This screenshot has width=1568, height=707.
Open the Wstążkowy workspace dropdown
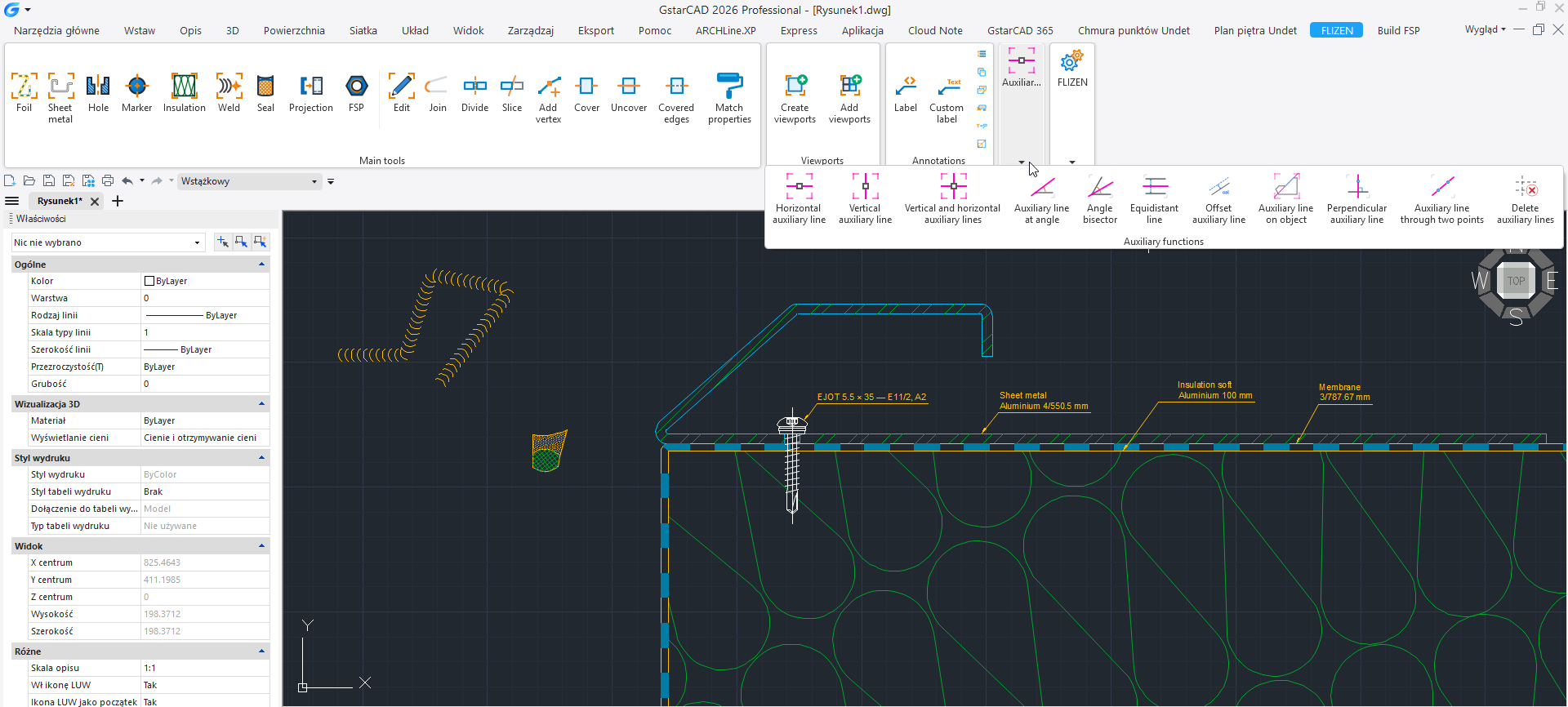249,181
